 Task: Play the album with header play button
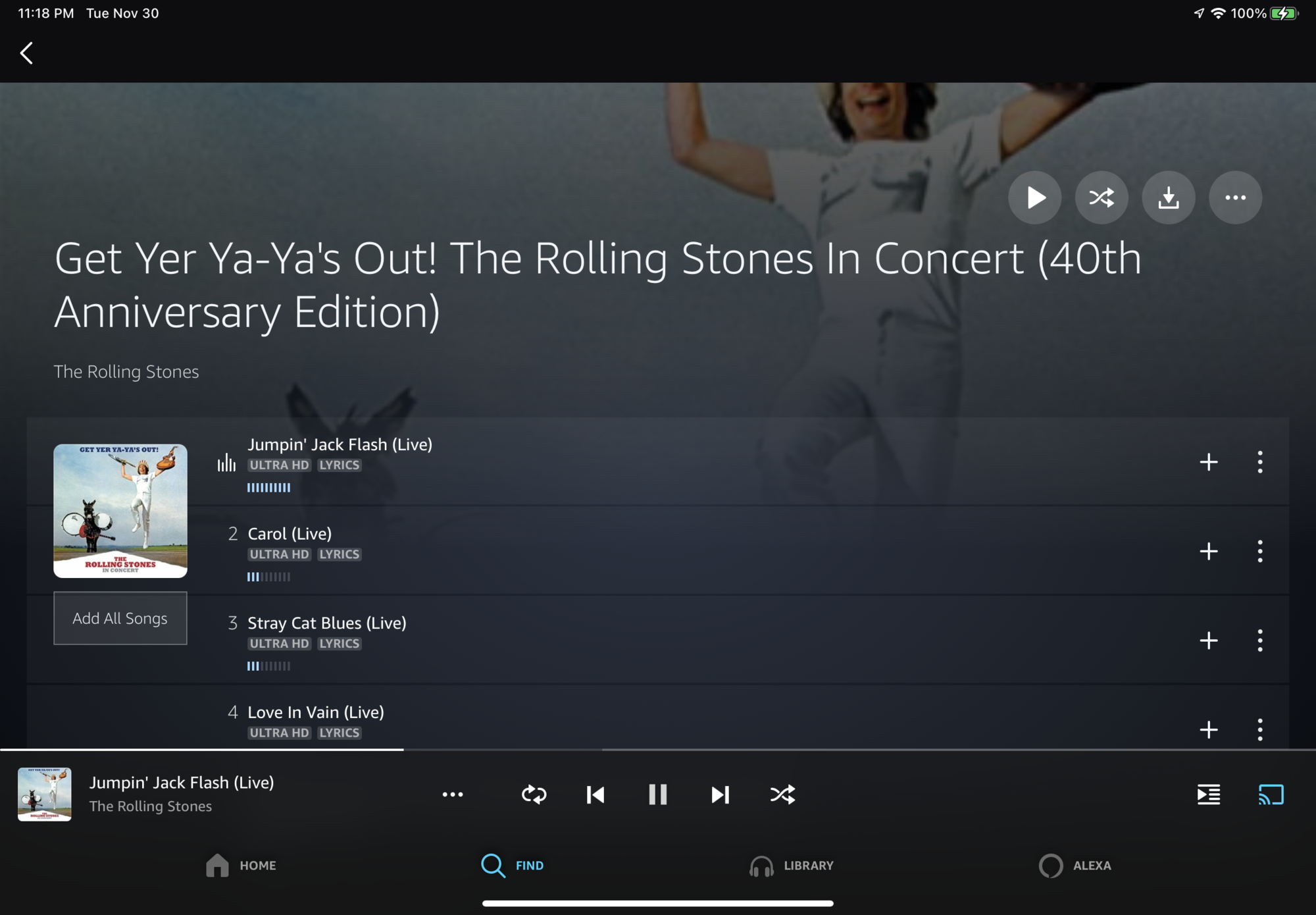(1034, 197)
